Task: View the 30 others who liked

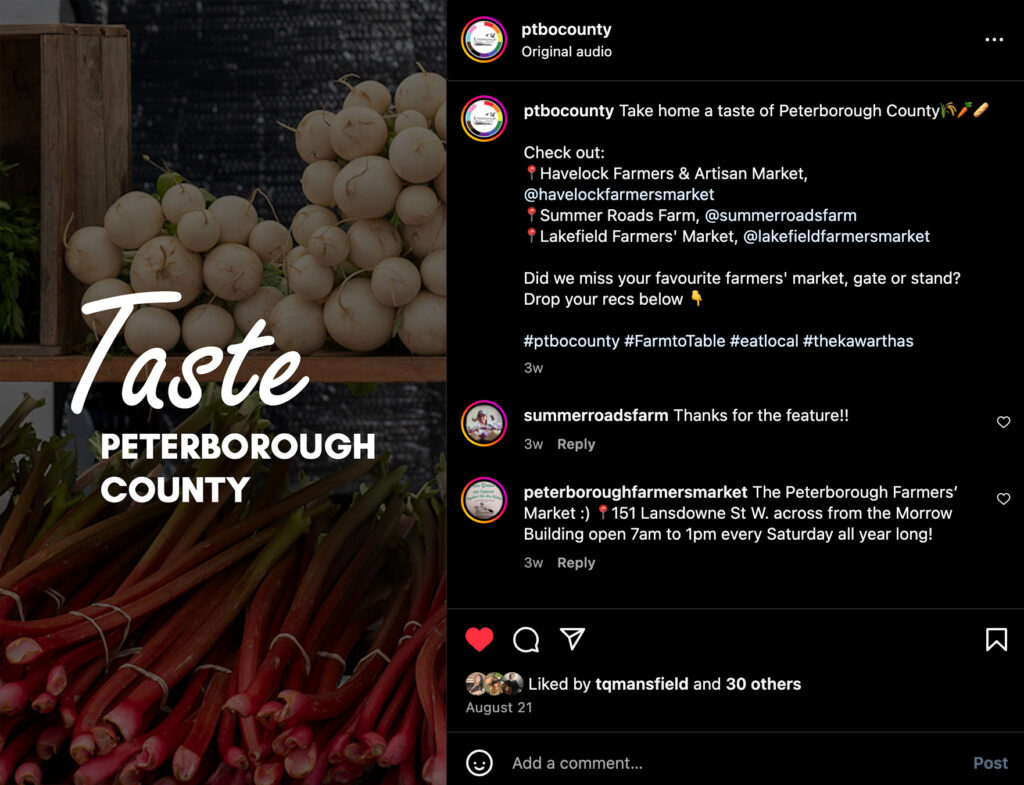Action: coord(763,684)
